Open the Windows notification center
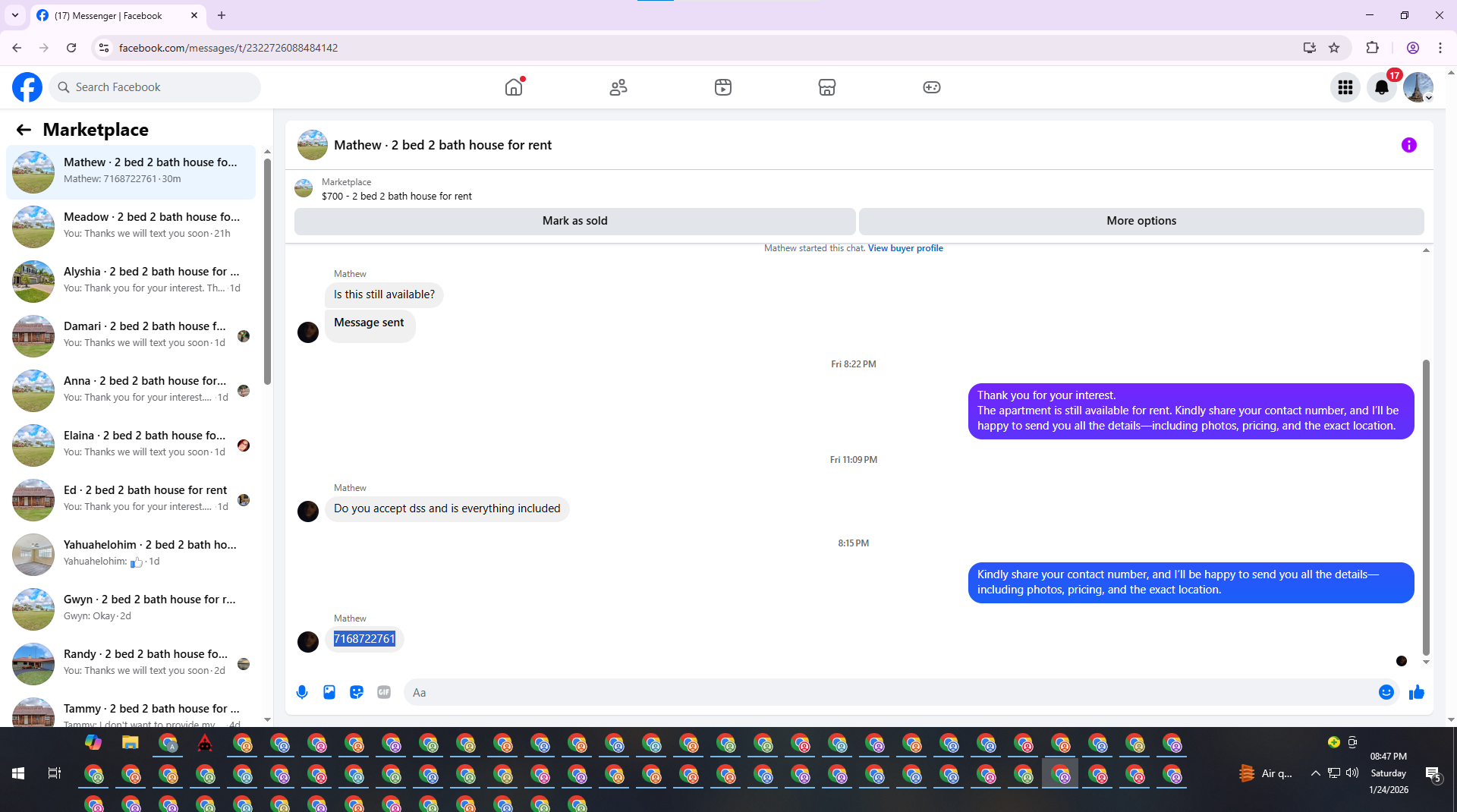 coord(1433,774)
